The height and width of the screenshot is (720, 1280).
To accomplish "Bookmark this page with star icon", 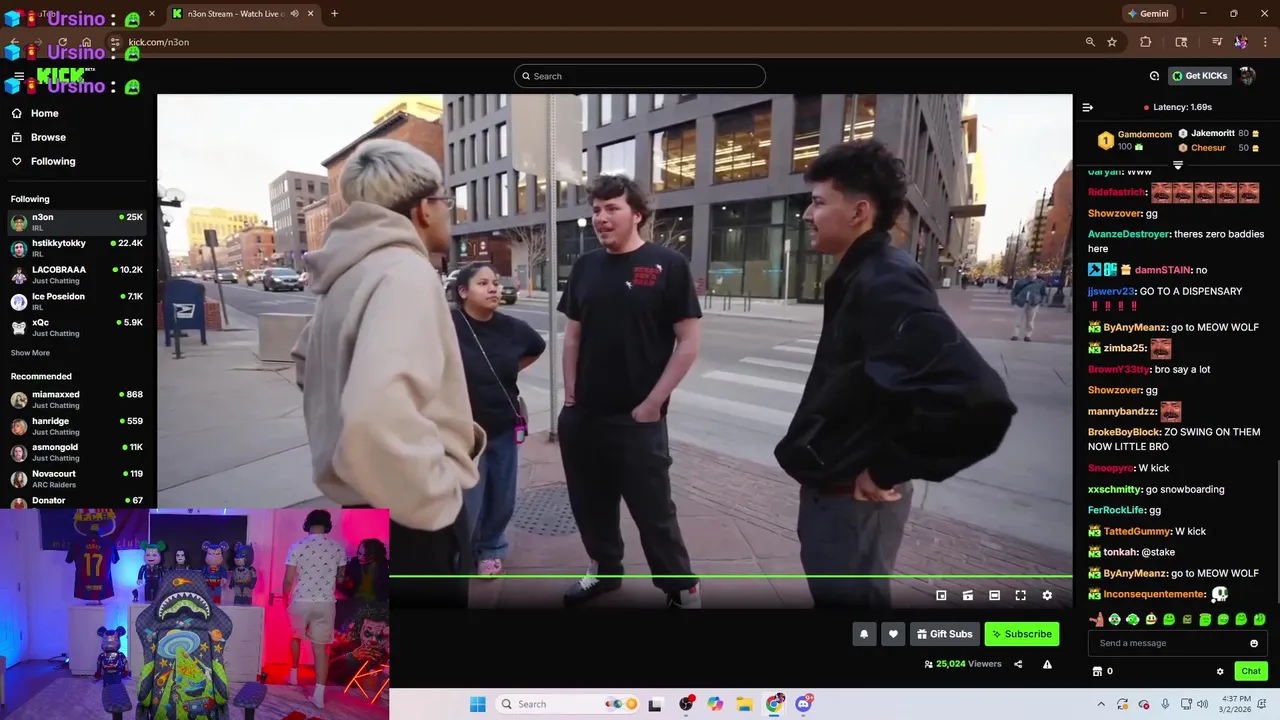I will [x=1112, y=42].
